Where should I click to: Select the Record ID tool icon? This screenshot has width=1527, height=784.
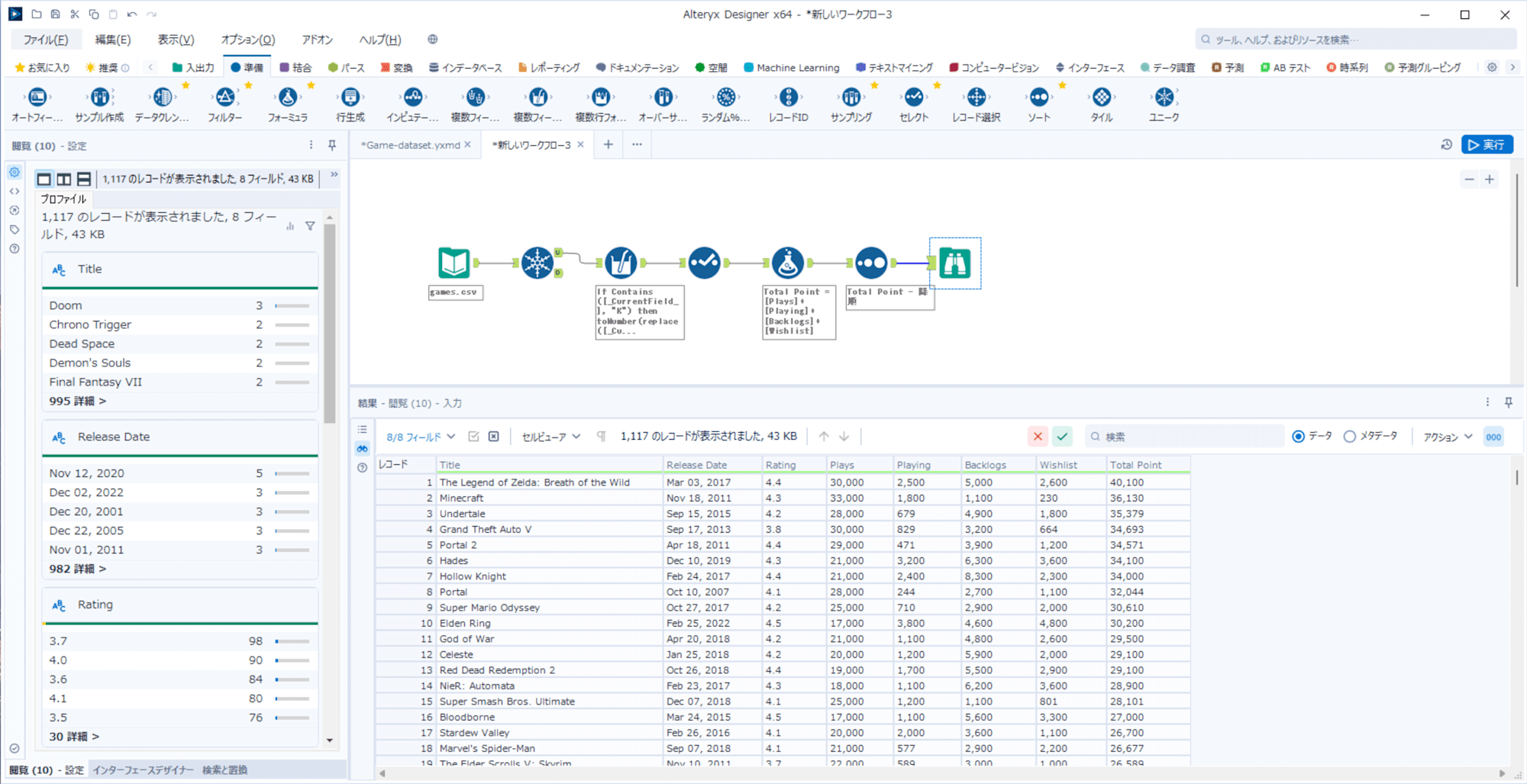click(788, 97)
